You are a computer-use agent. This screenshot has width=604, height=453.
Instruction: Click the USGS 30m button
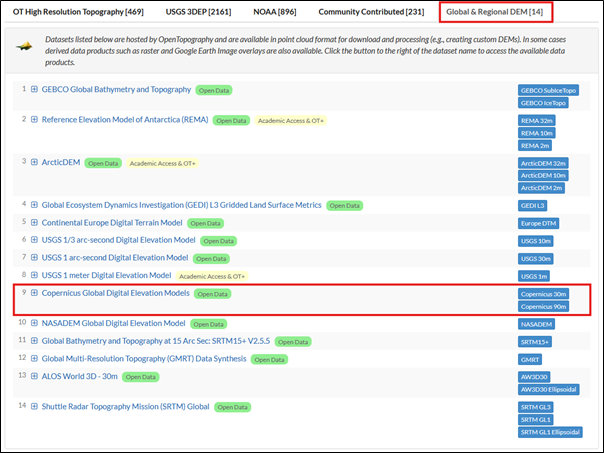[536, 258]
